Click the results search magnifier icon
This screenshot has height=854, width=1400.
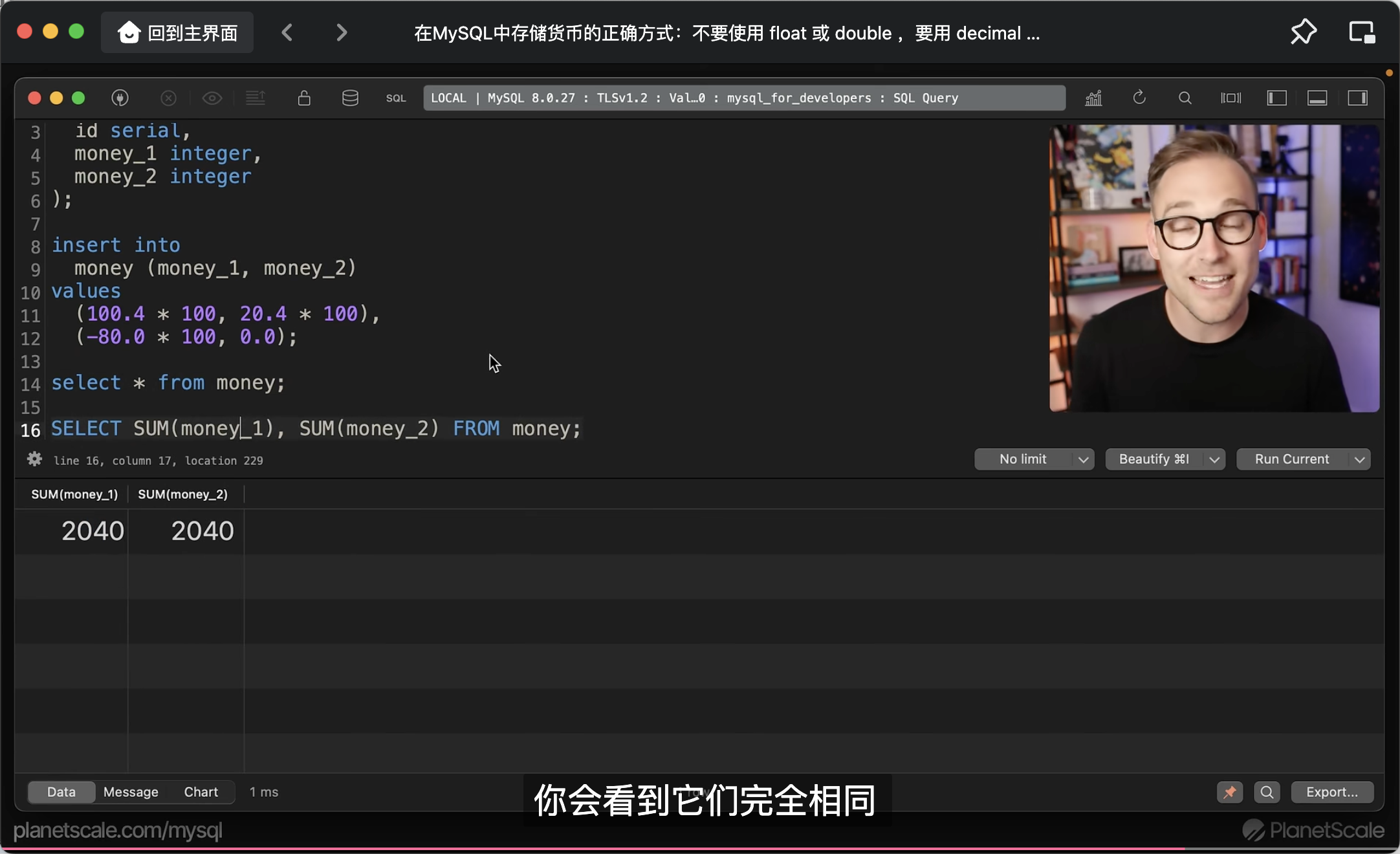pyautogui.click(x=1267, y=792)
